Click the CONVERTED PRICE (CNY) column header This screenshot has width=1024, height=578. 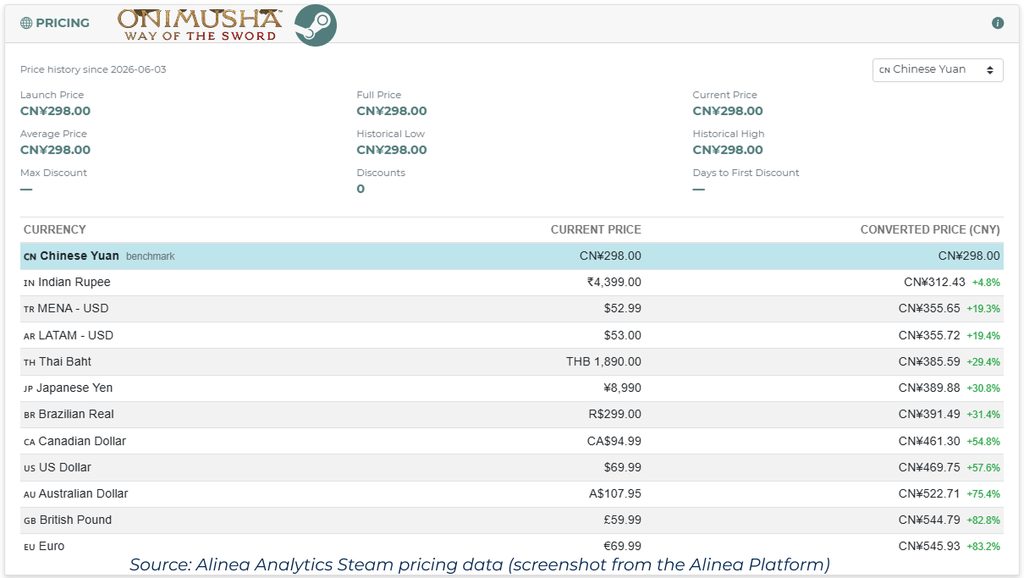point(930,230)
